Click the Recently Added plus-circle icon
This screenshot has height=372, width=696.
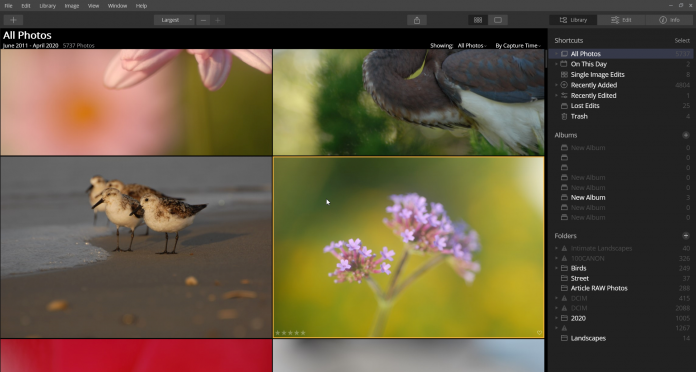tap(564, 85)
